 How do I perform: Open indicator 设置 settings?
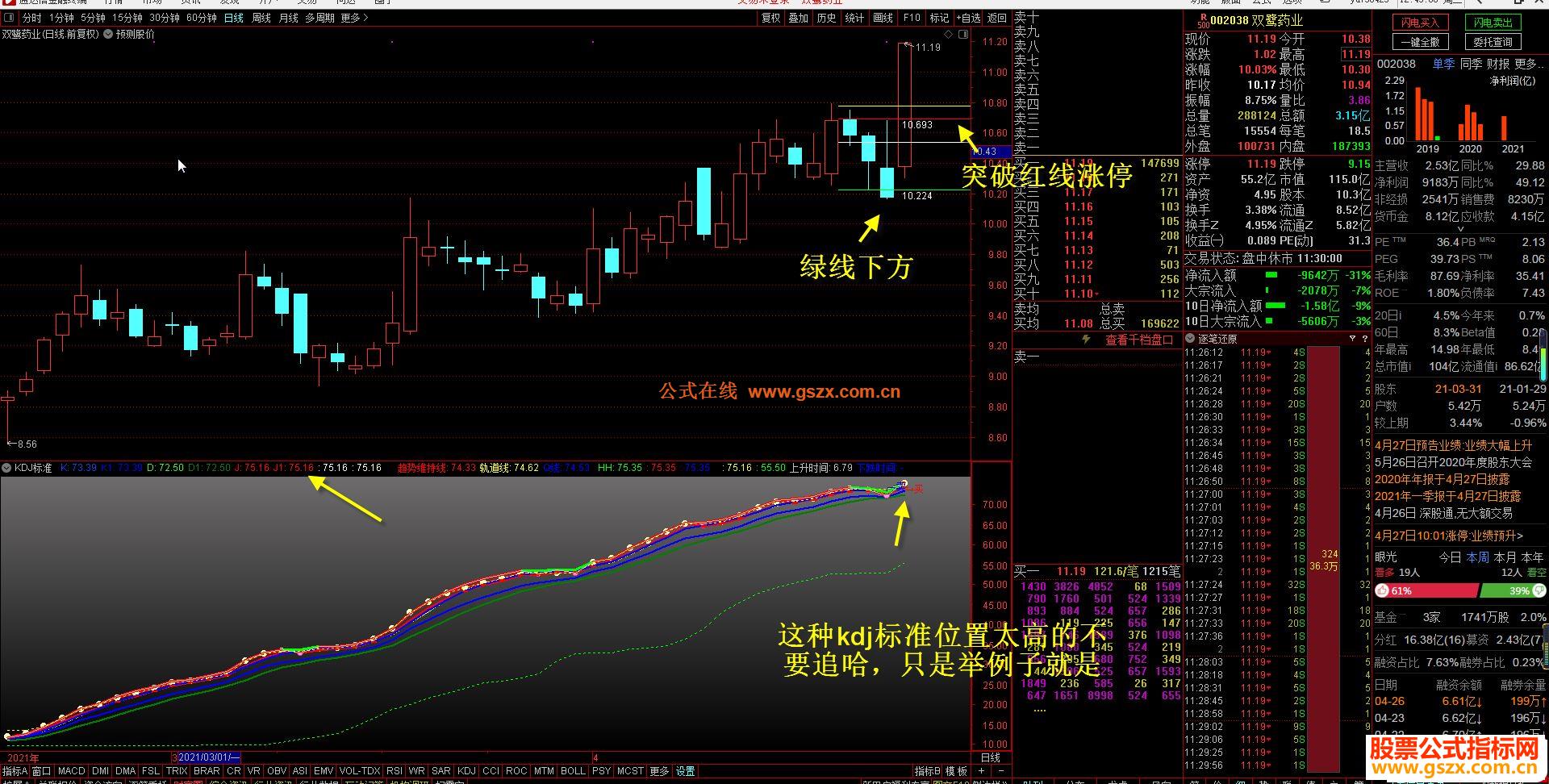point(686,771)
